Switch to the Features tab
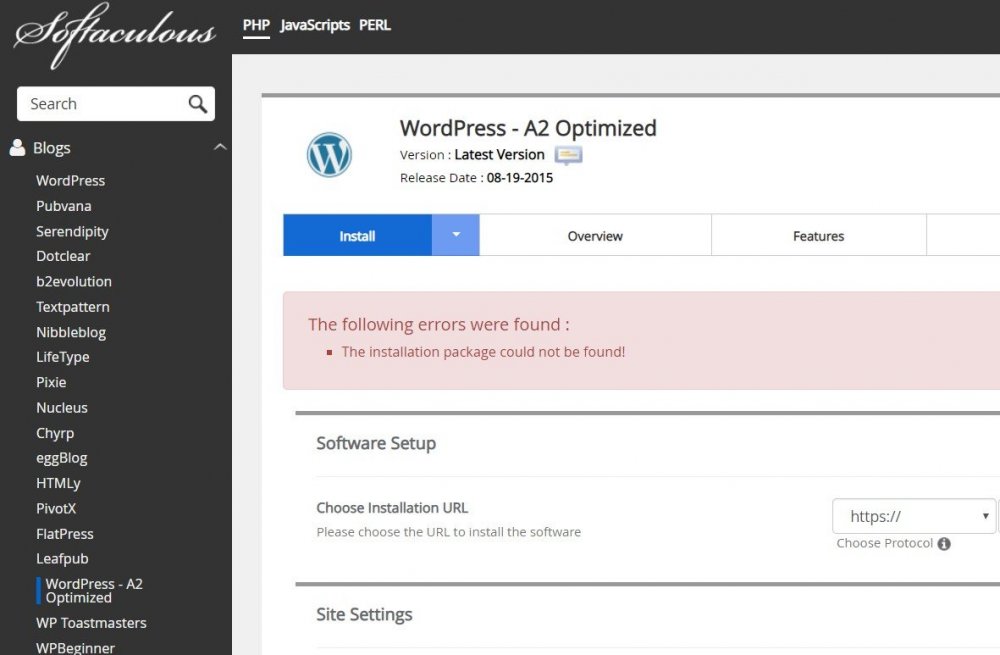 click(818, 236)
